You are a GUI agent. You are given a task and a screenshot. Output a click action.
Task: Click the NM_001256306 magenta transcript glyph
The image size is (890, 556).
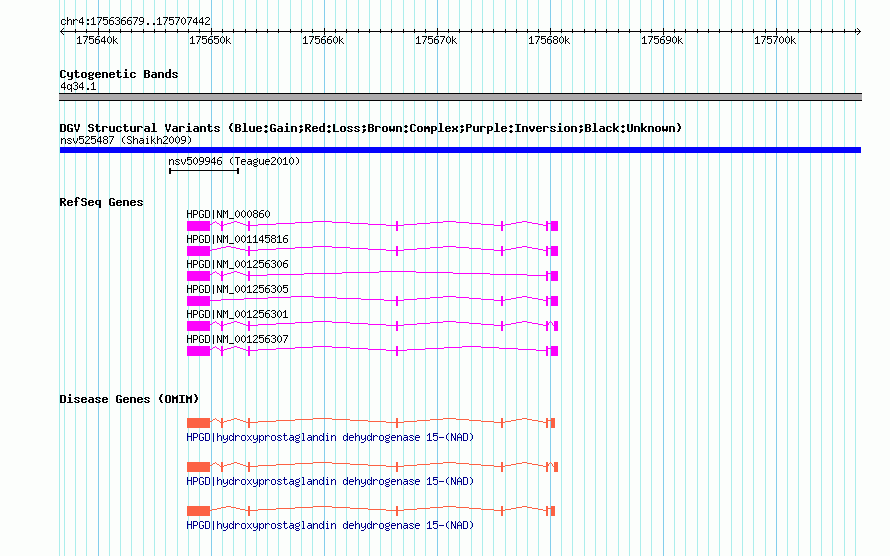tap(372, 276)
